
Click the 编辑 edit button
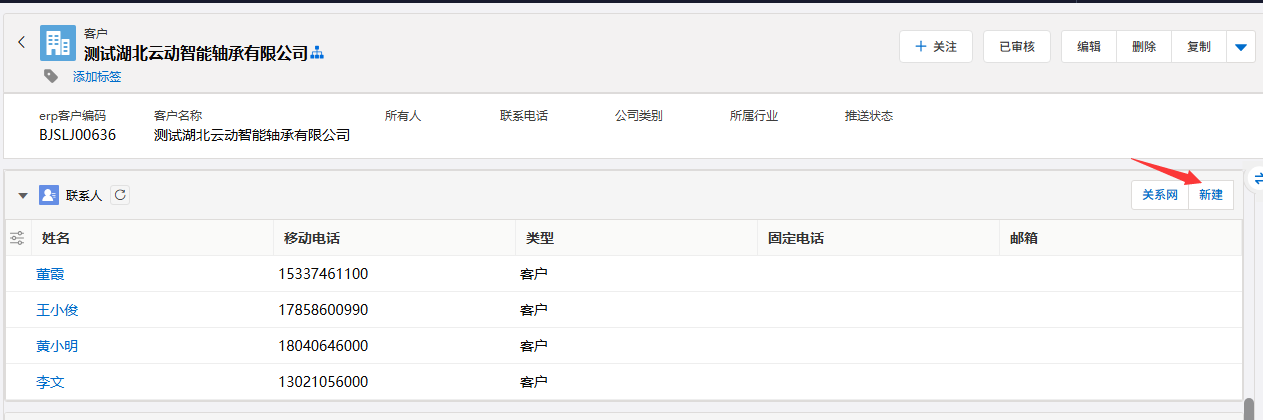[x=1089, y=47]
